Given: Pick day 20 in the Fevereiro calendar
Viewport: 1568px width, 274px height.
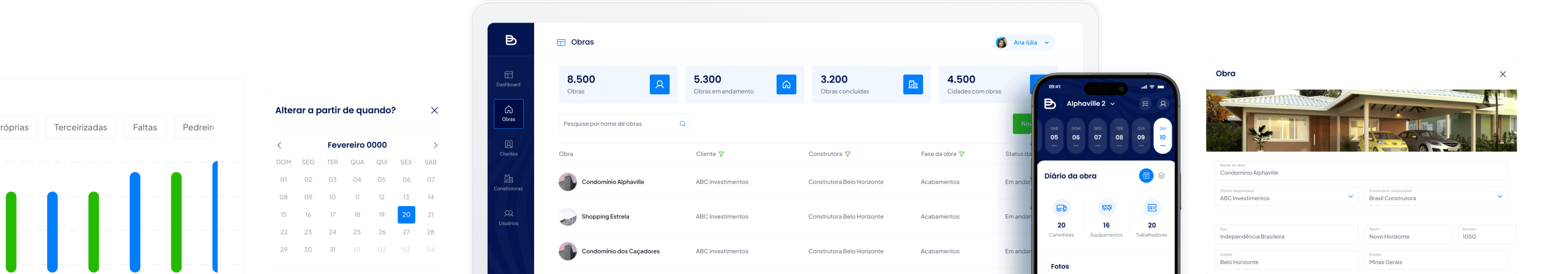Looking at the screenshot, I should (406, 215).
